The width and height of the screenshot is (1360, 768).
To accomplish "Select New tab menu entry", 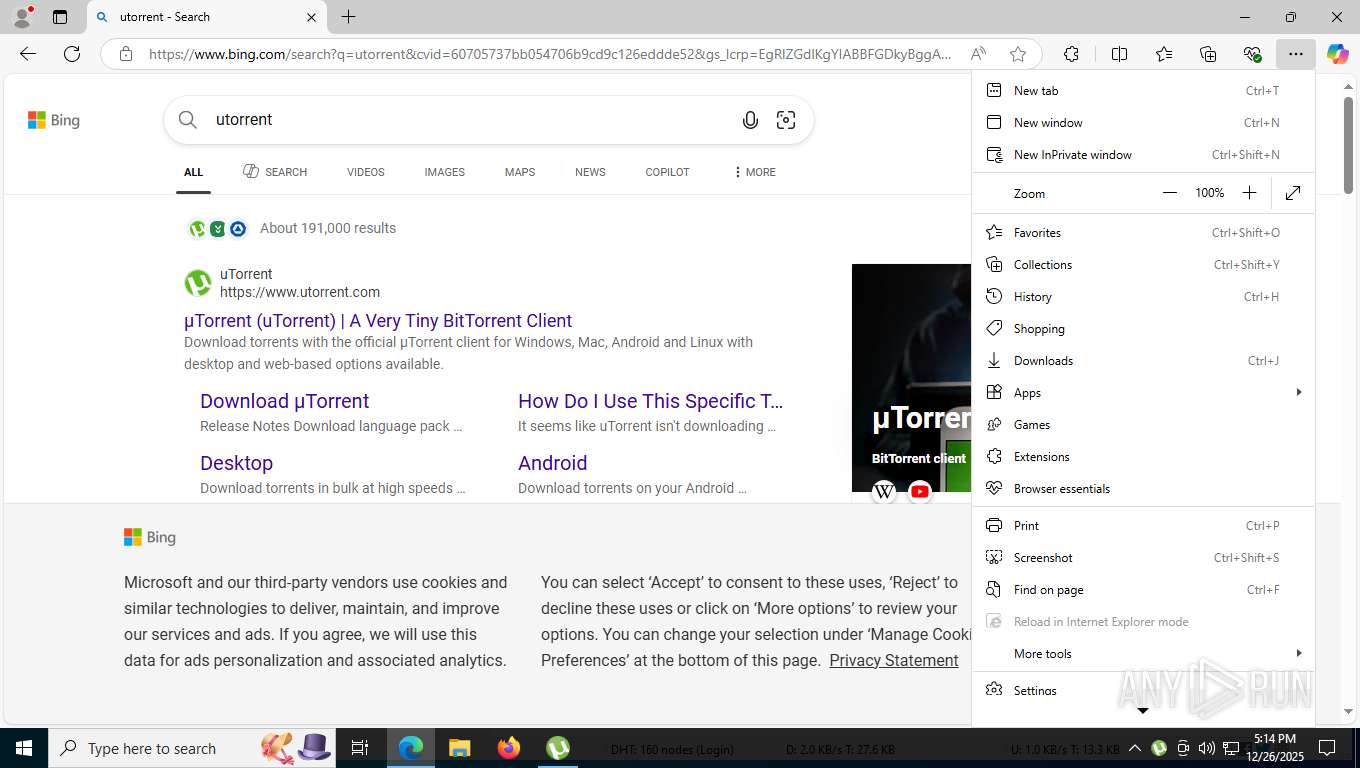I will click(x=1143, y=90).
